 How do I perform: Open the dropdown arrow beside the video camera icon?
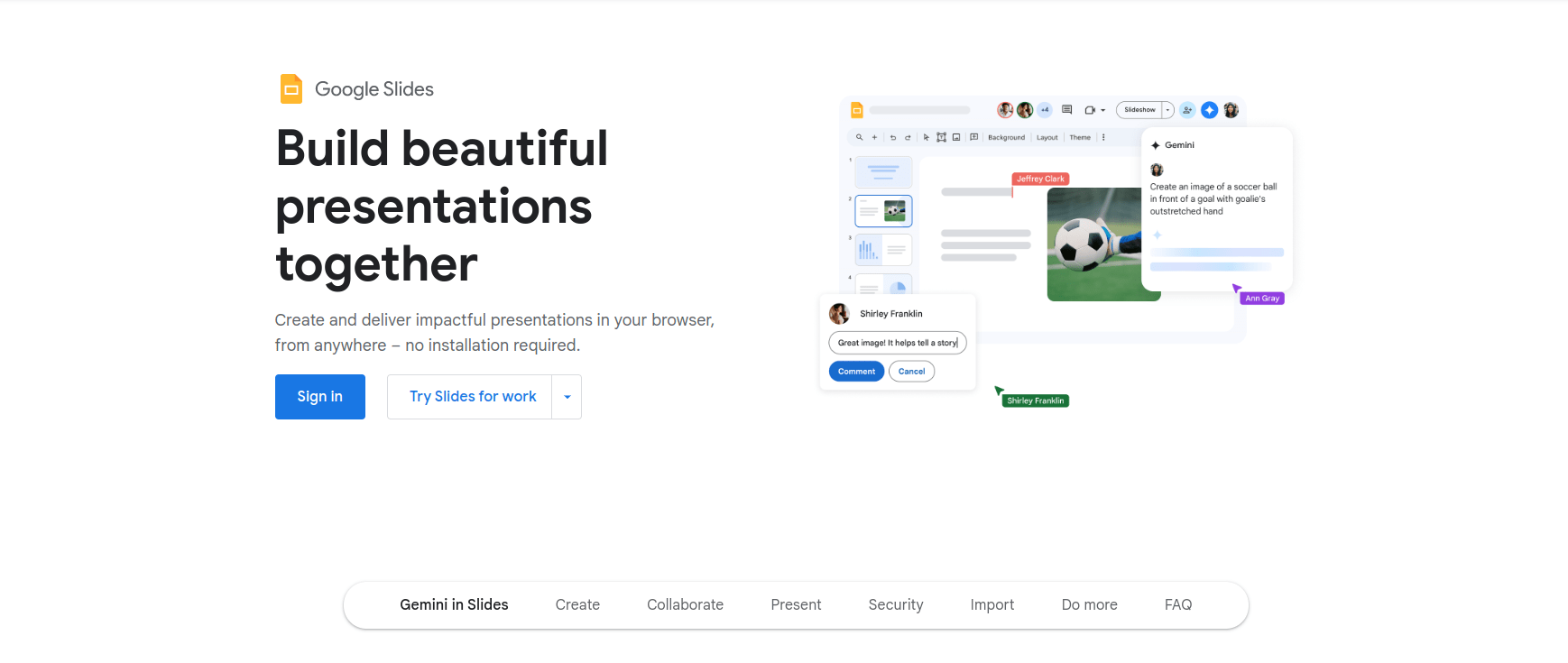tap(1102, 110)
